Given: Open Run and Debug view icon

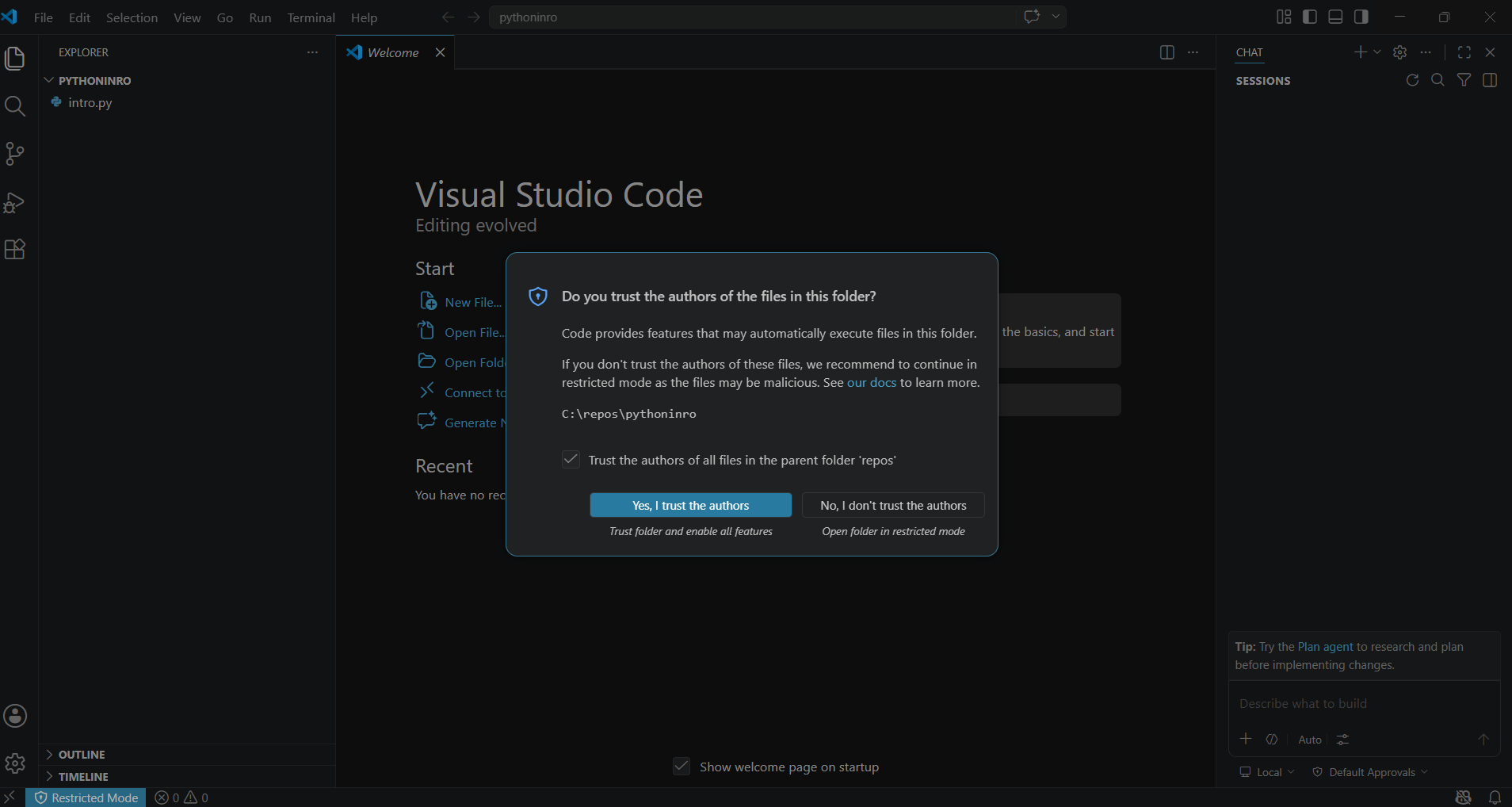Looking at the screenshot, I should pos(15,202).
